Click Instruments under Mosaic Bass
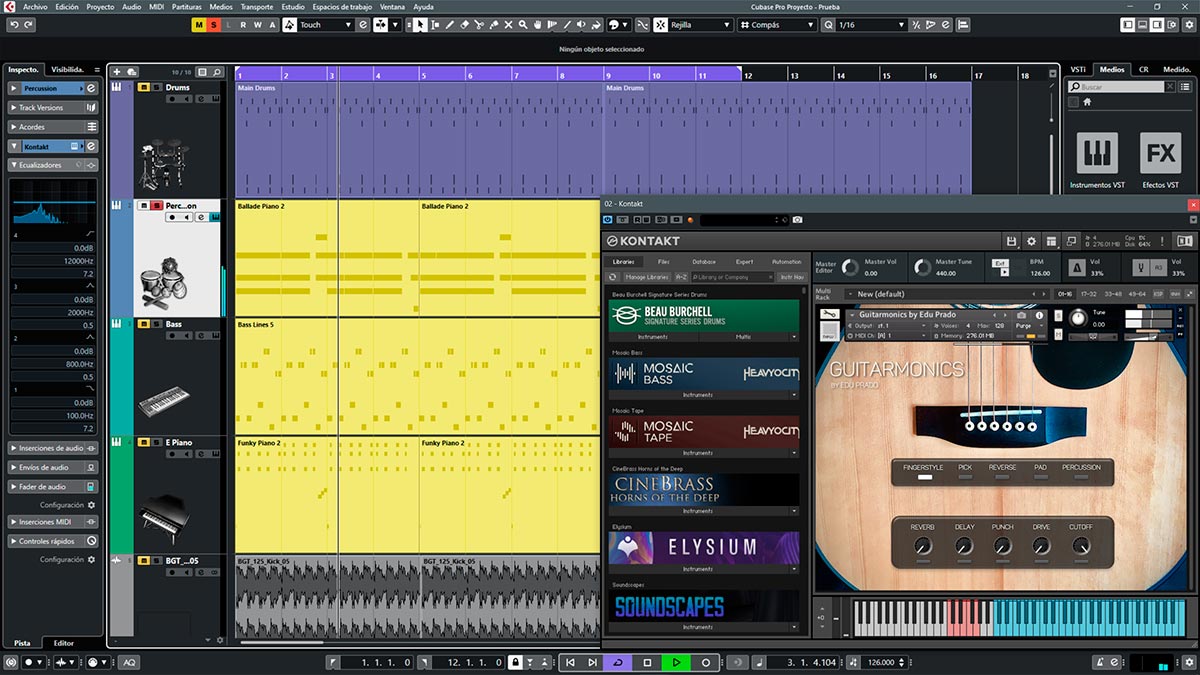Image resolution: width=1200 pixels, height=675 pixels. 698,395
